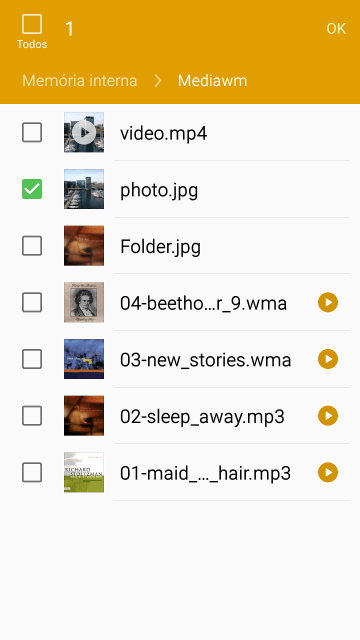Tick the Folder.jpg checkbox
The height and width of the screenshot is (640, 360).
point(32,246)
